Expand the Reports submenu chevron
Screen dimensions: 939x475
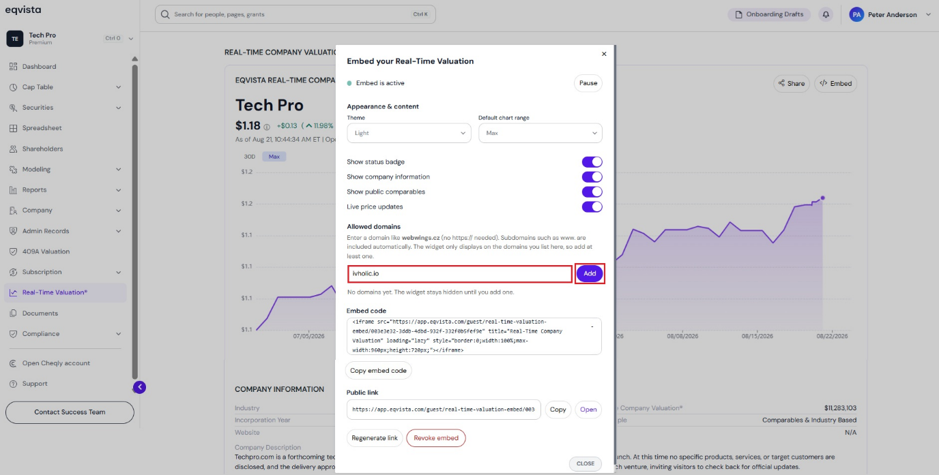click(x=118, y=190)
